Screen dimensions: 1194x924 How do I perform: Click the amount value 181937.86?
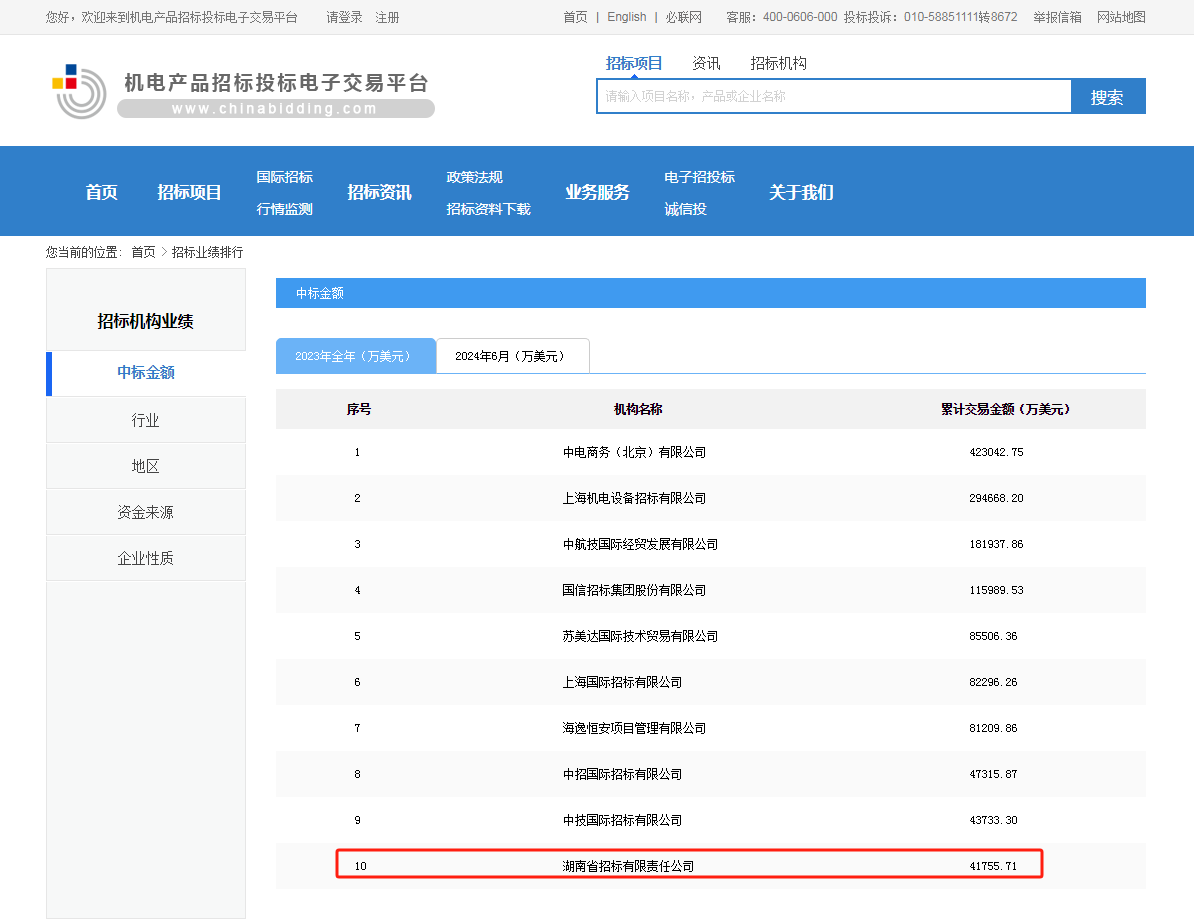point(996,545)
